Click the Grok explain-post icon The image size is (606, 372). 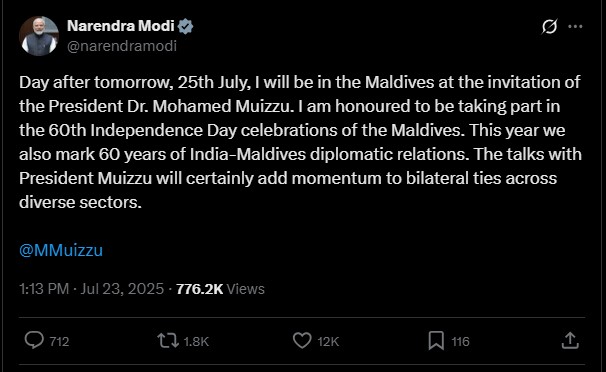tap(549, 26)
